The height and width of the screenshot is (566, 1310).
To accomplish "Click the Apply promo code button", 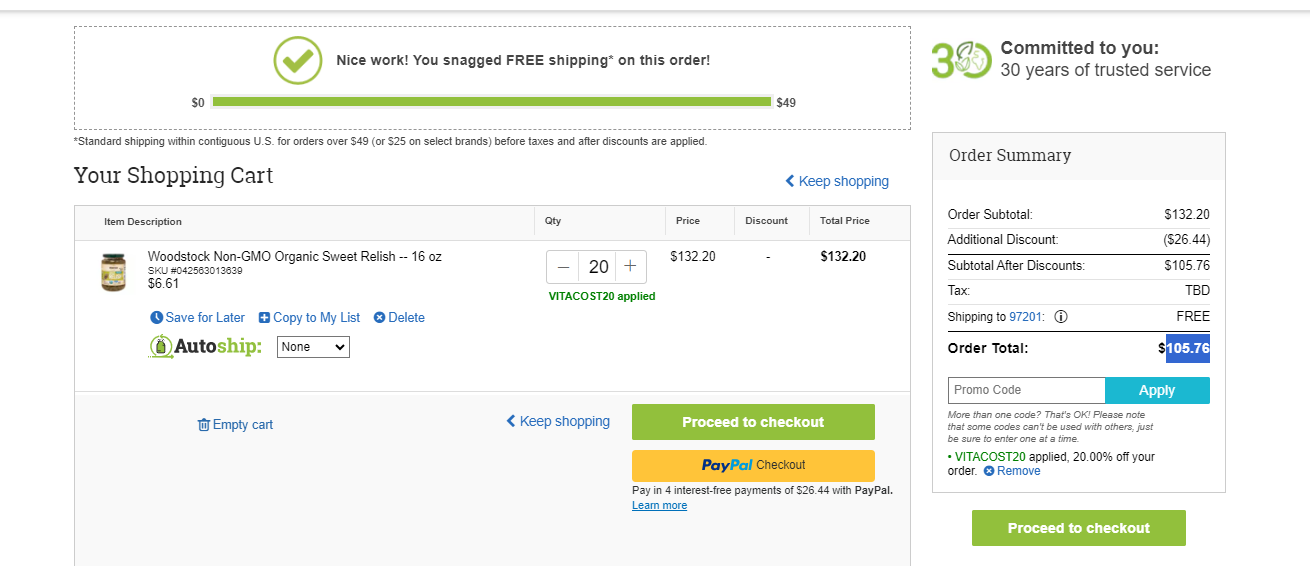I will tap(1157, 390).
